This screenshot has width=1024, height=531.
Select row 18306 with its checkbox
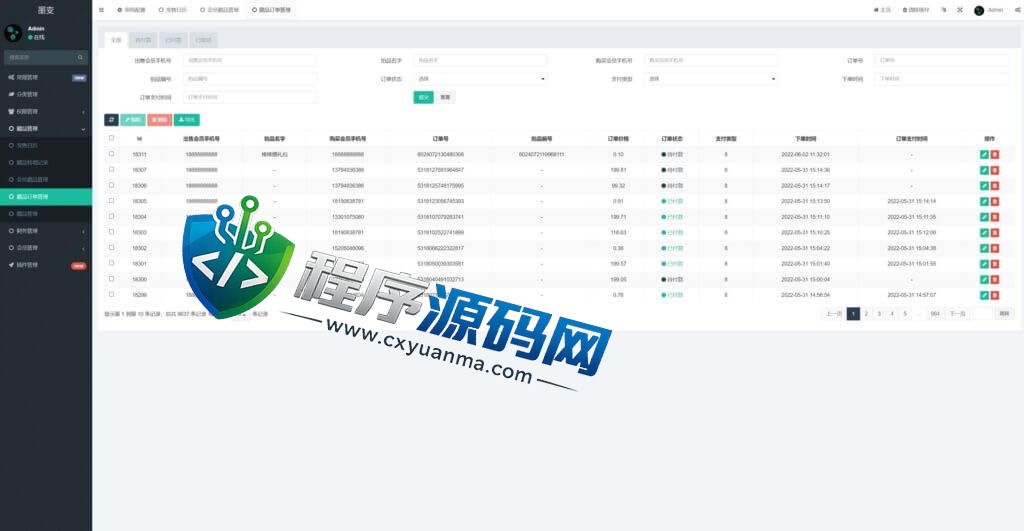(111, 185)
